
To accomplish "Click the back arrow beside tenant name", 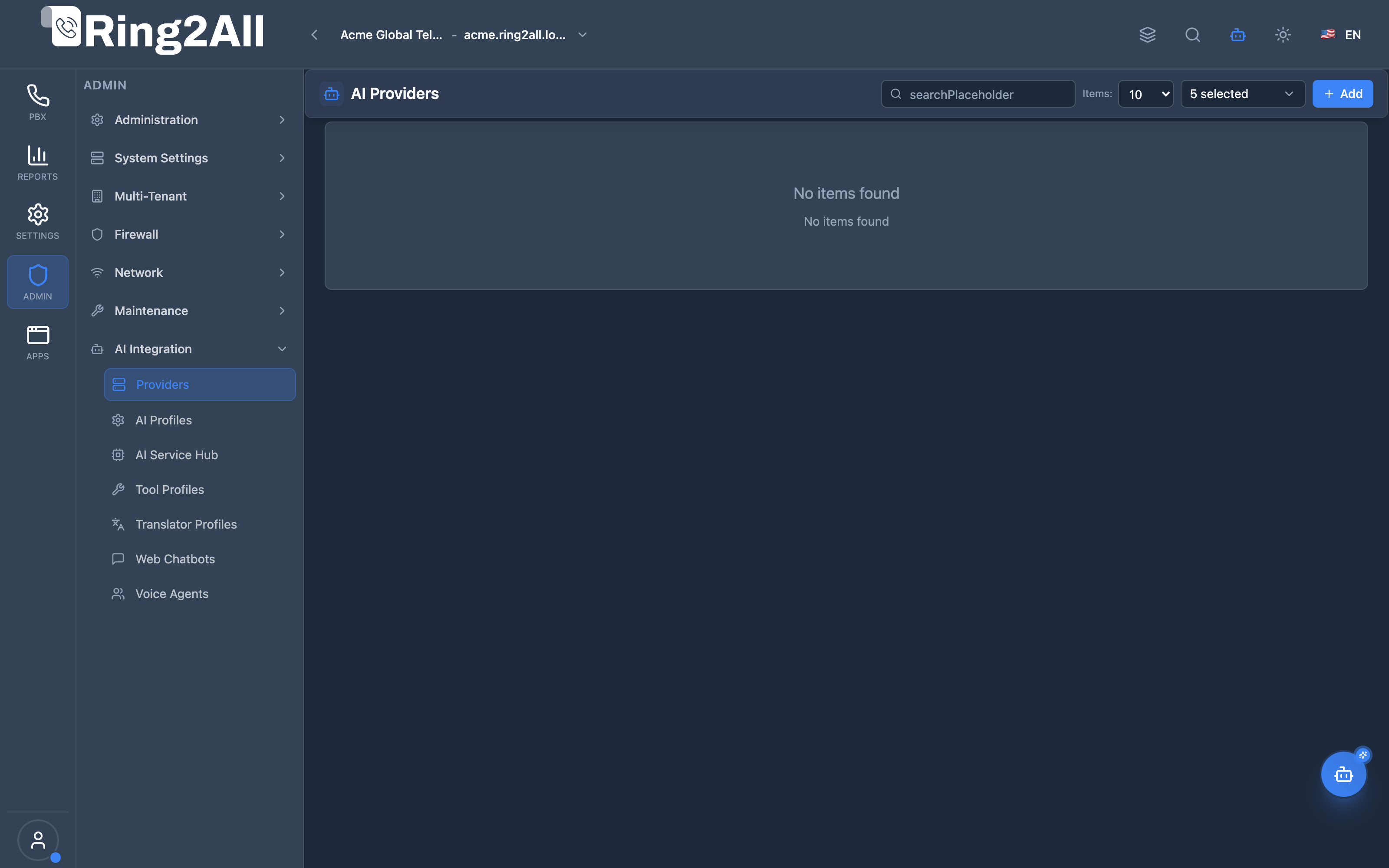I will pyautogui.click(x=315, y=34).
